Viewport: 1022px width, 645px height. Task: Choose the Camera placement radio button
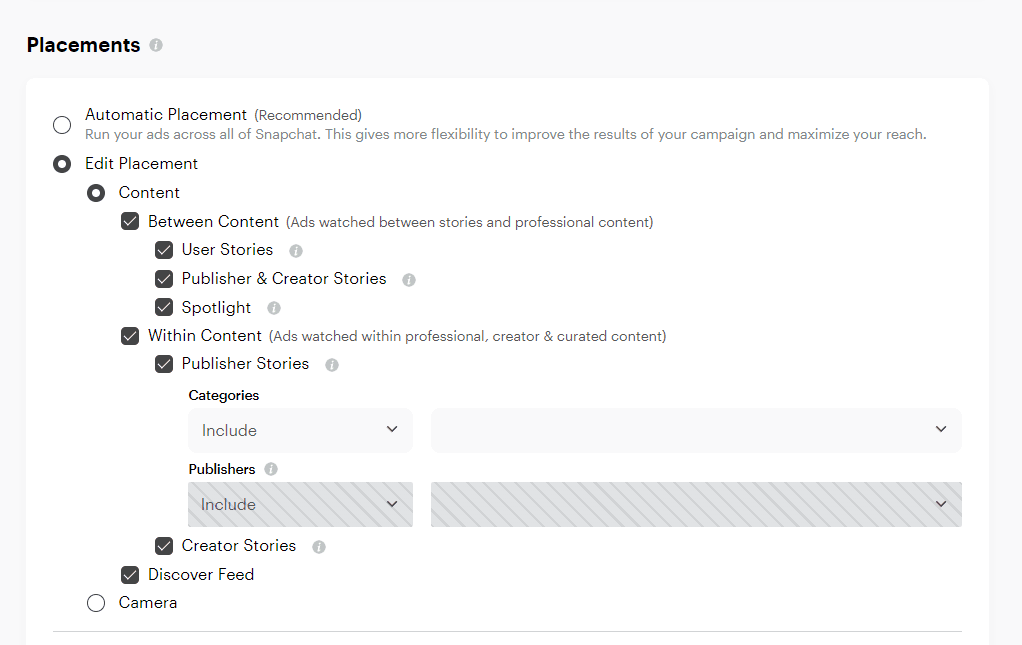click(96, 603)
